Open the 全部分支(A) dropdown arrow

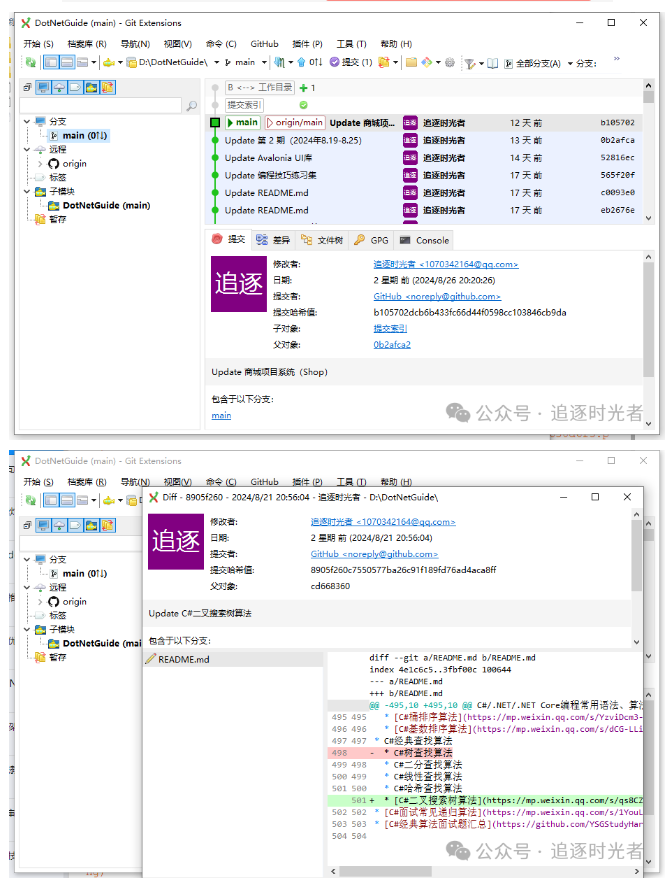pos(570,64)
